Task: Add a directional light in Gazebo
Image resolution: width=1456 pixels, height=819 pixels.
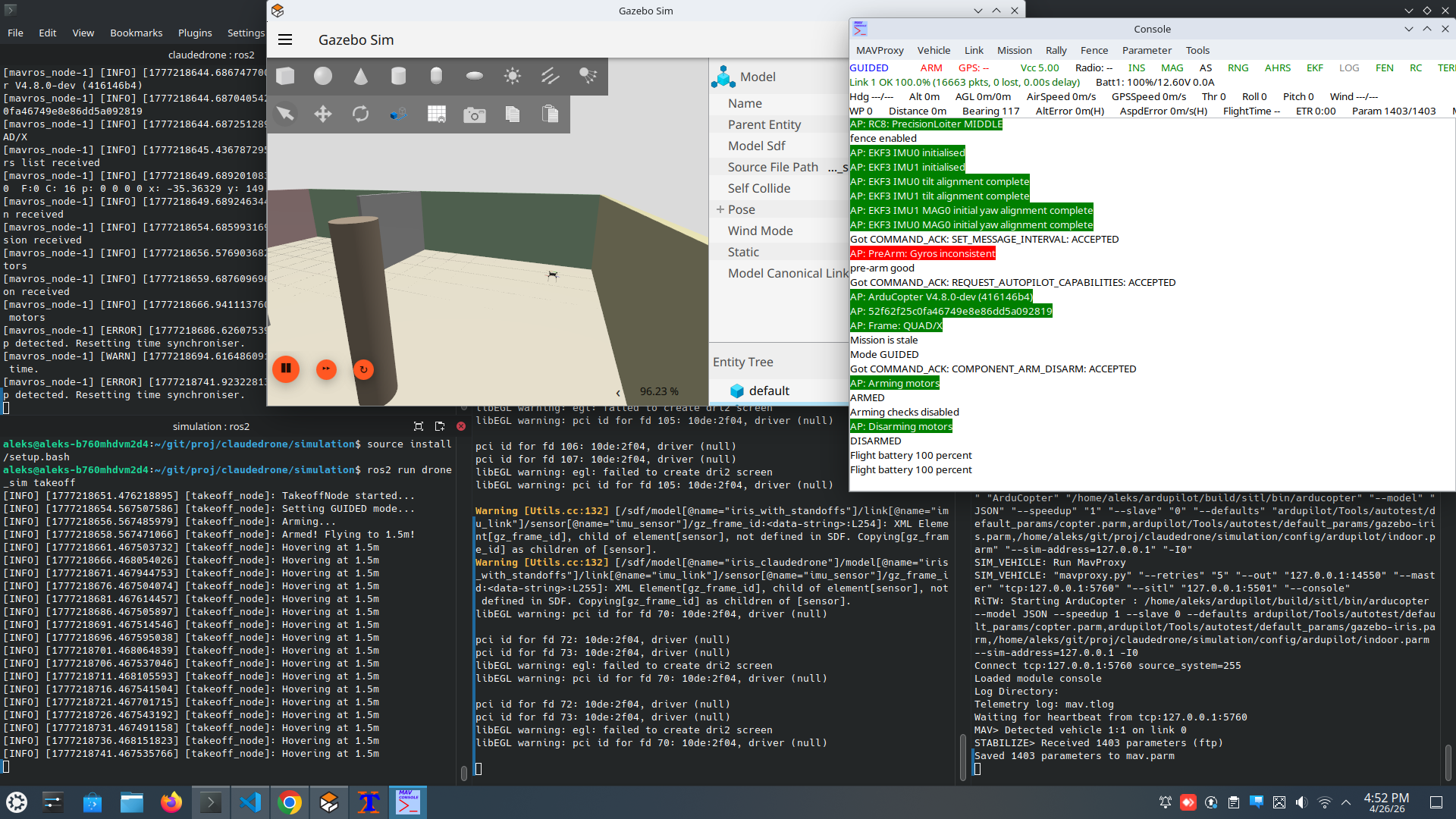Action: [x=551, y=76]
